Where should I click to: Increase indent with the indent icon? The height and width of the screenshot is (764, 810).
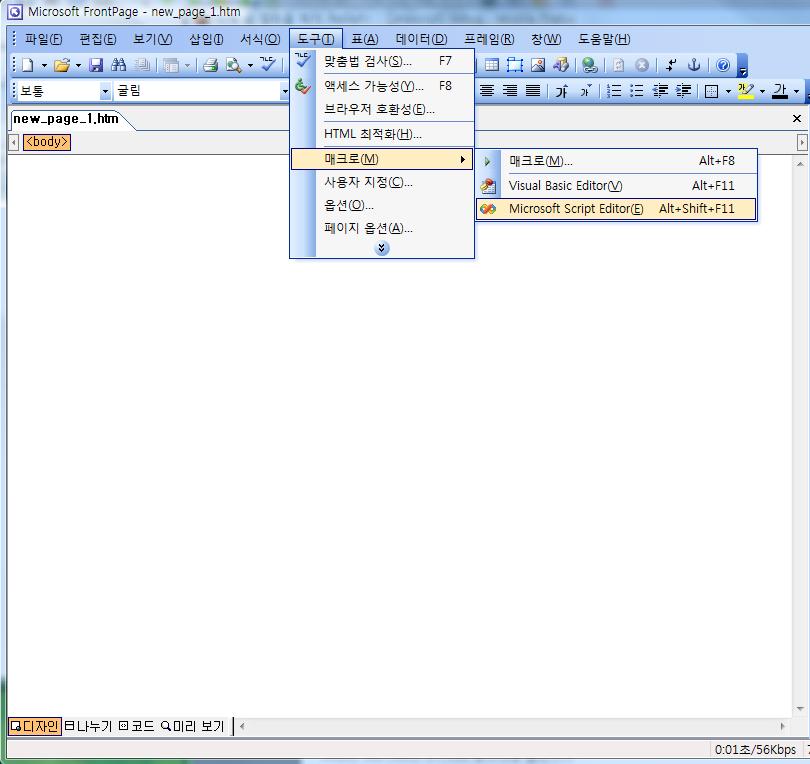tap(683, 91)
